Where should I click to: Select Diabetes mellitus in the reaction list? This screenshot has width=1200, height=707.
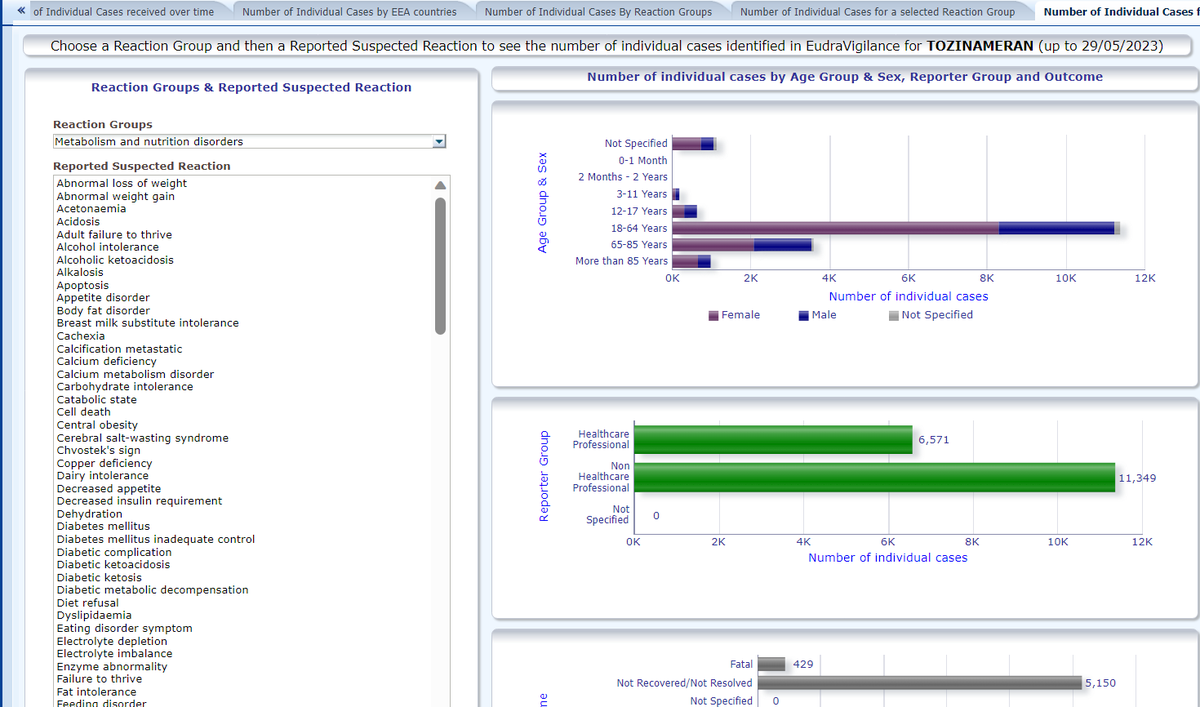point(103,526)
